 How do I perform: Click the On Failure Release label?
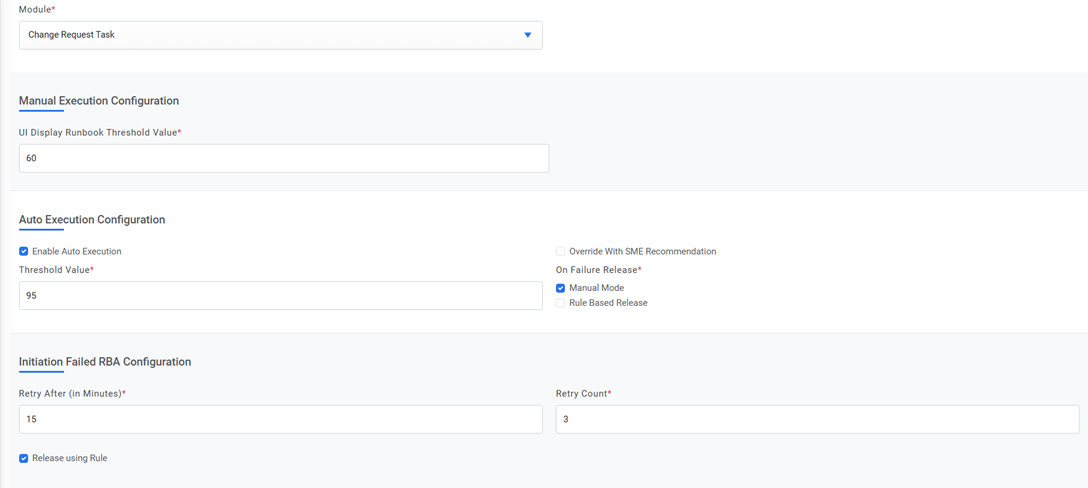point(597,270)
